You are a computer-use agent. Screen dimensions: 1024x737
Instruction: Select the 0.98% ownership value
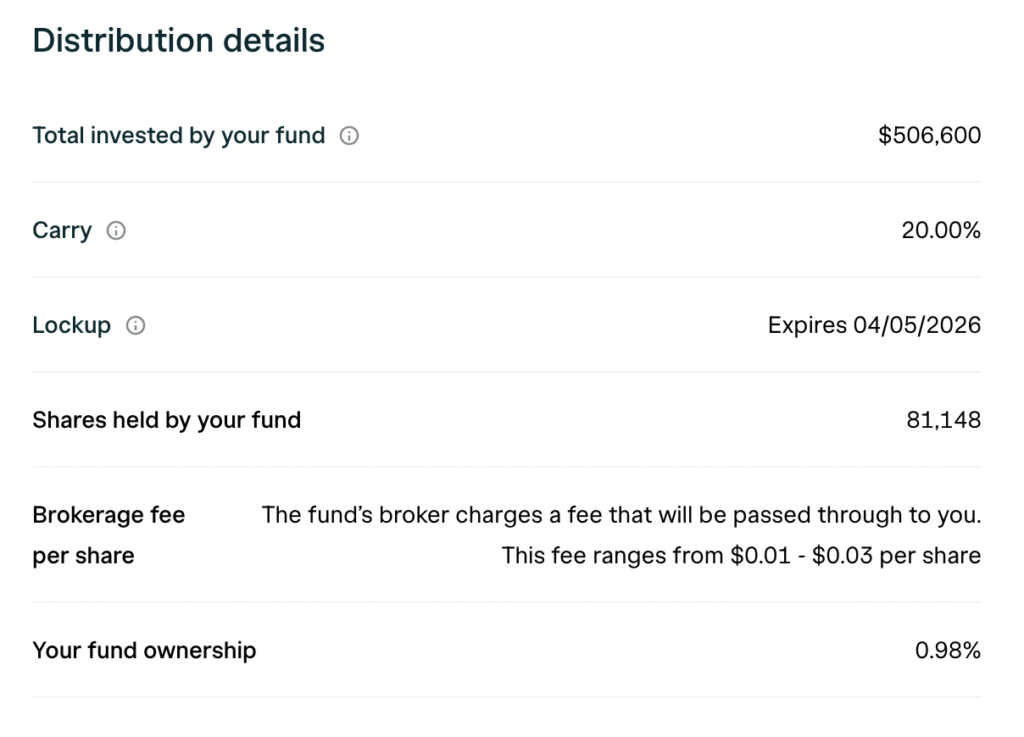pyautogui.click(x=948, y=650)
